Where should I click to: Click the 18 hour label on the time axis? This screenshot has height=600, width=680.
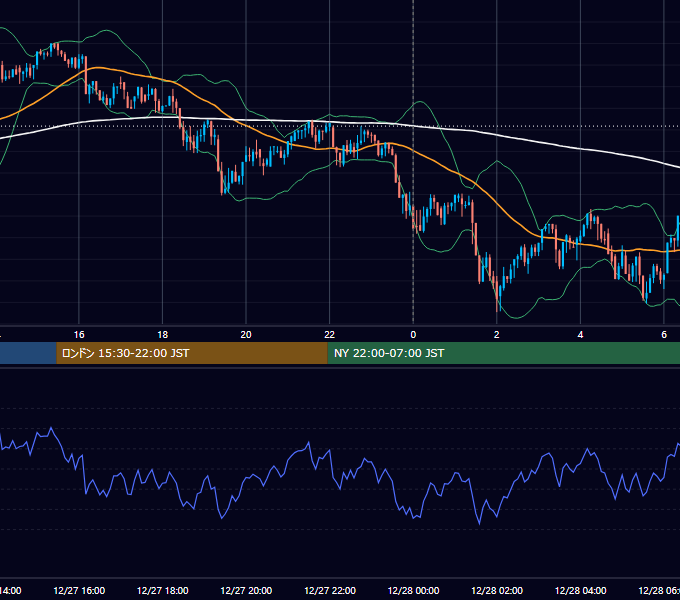tap(163, 335)
